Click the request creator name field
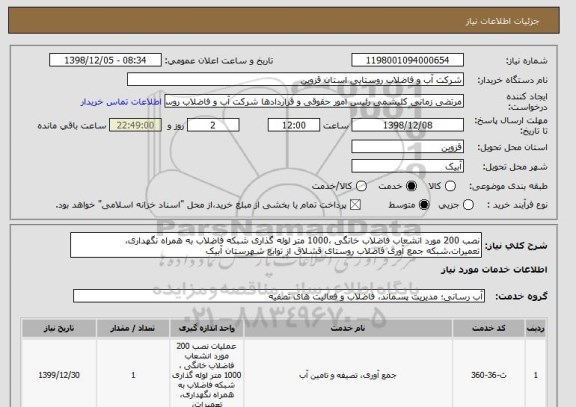Image resolution: width=576 pixels, height=407 pixels. coord(314,102)
